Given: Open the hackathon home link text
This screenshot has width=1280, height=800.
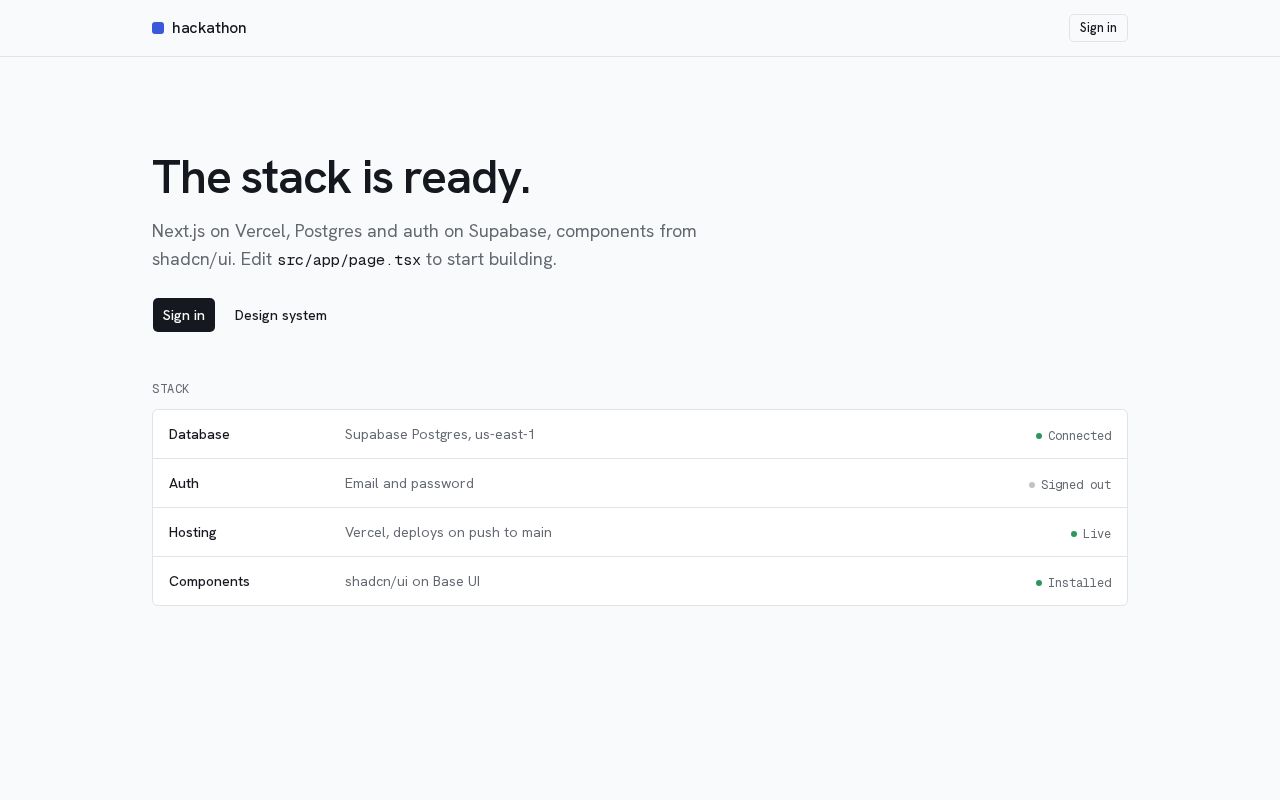Looking at the screenshot, I should click(209, 28).
